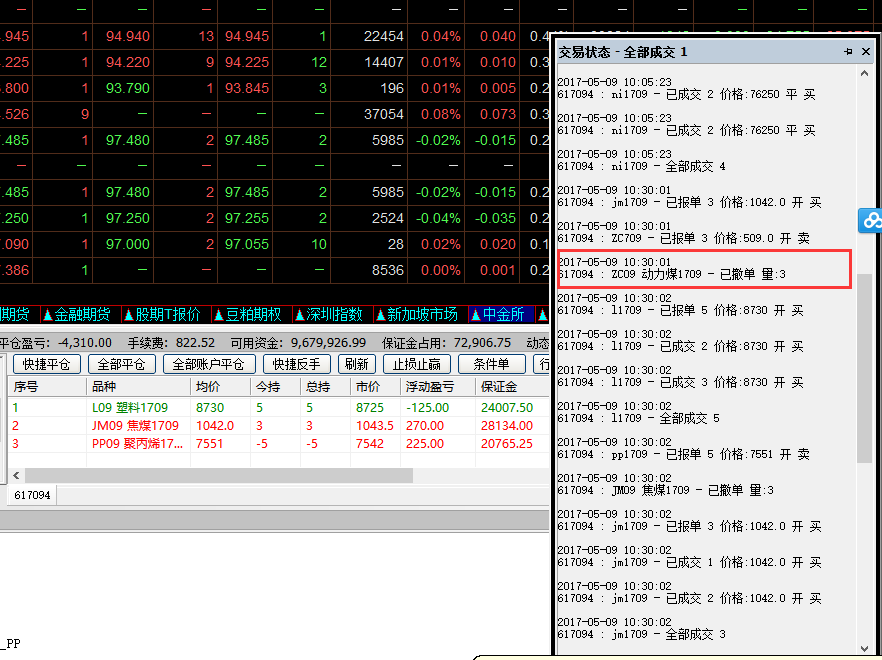Image resolution: width=882 pixels, height=660 pixels.
Task: Click log entry jm1709 全部成交 3
Action: [x=641, y=628]
